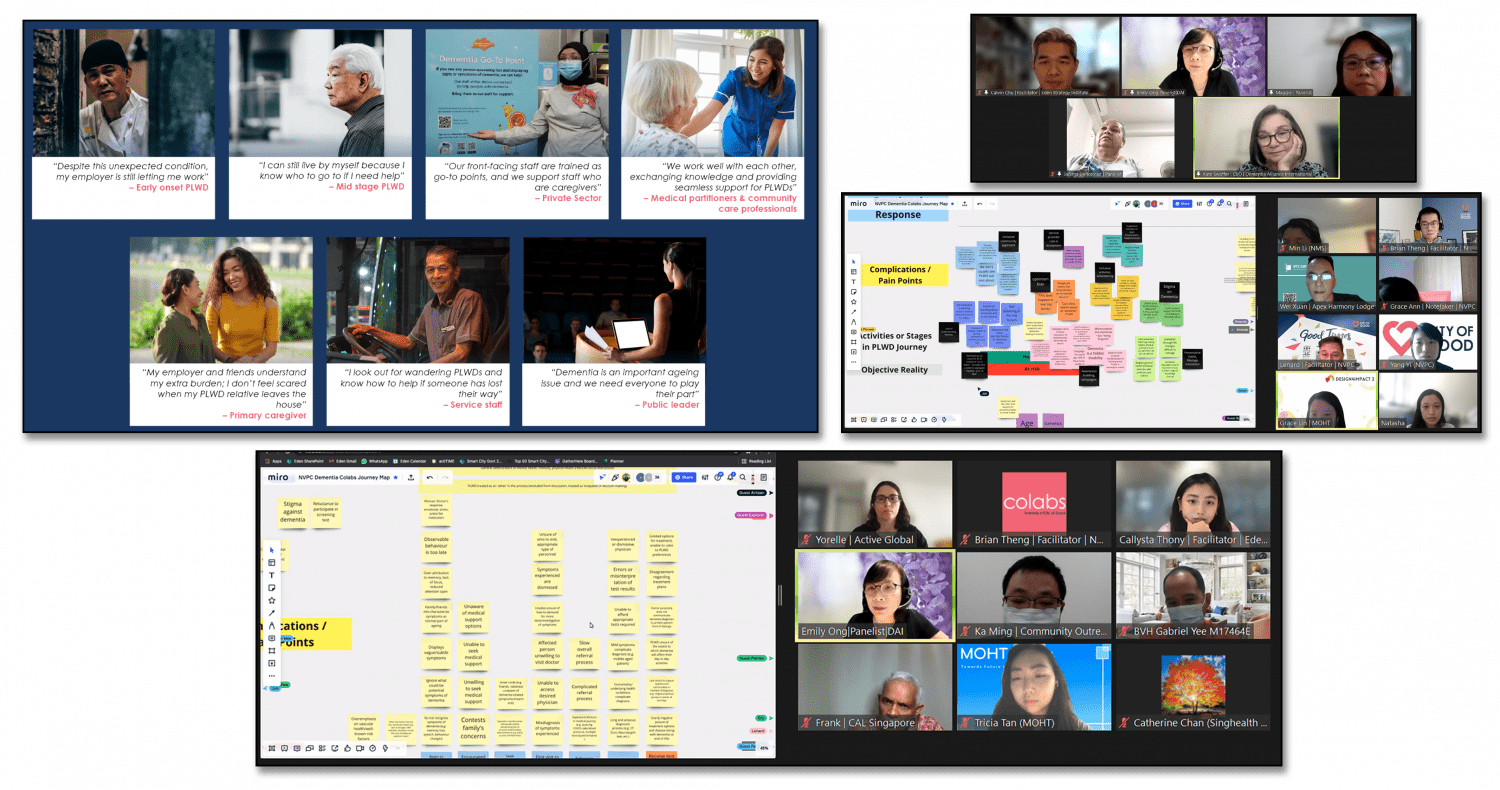Open Eden SharePoint bookmark
This screenshot has width=1500, height=790.
306,461
